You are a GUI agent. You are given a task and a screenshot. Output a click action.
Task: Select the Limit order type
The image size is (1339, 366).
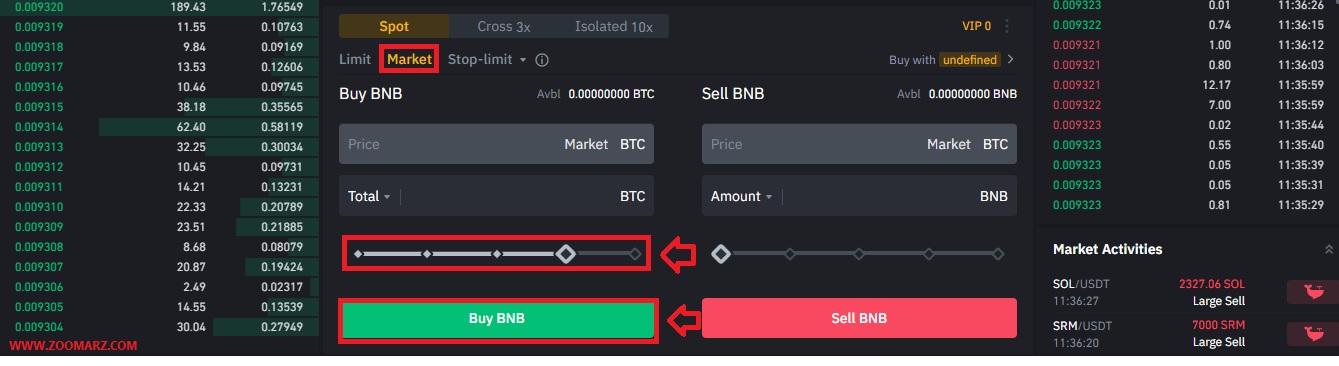[x=355, y=60]
